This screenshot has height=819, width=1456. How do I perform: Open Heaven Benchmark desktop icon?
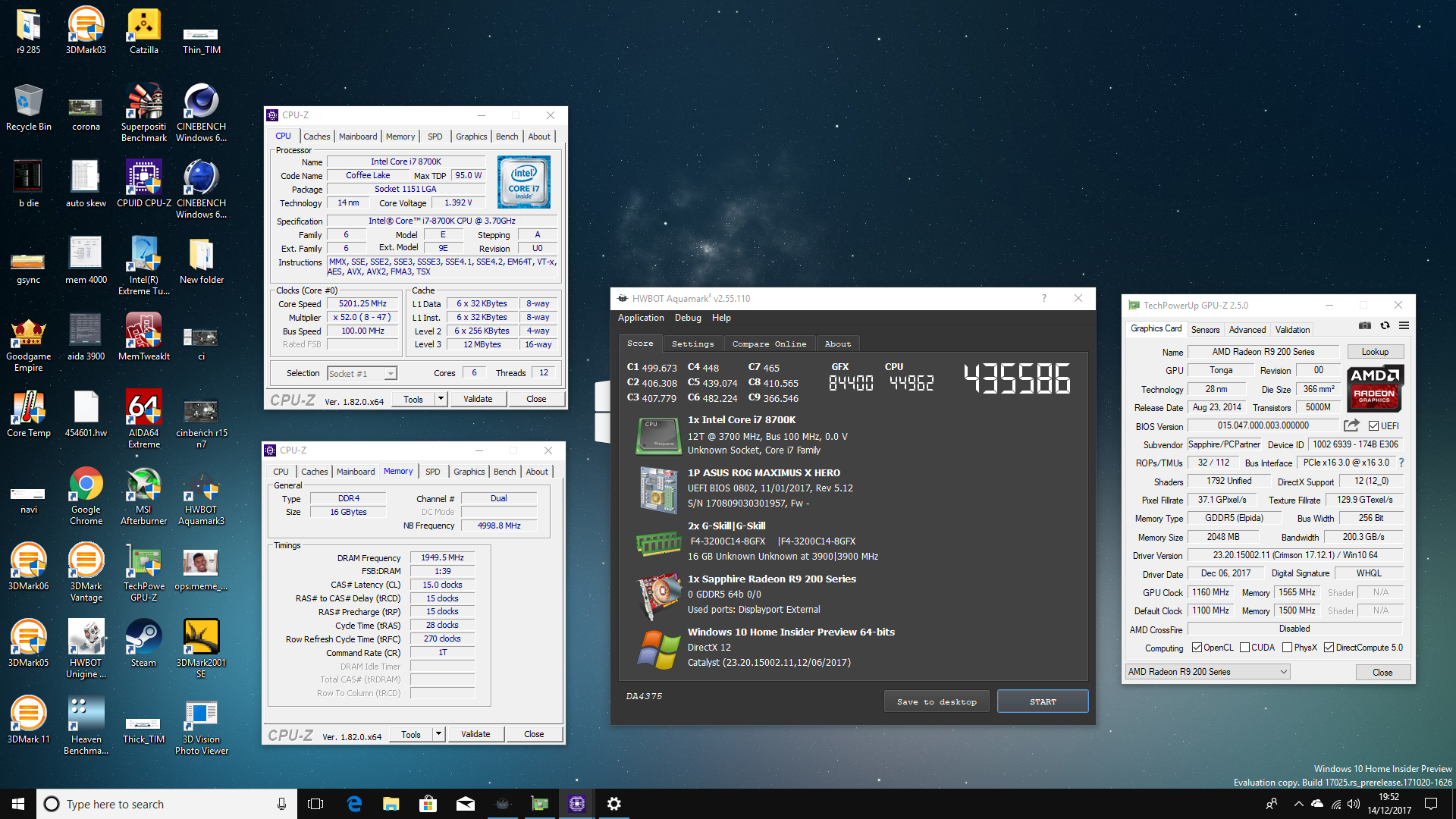(x=86, y=726)
